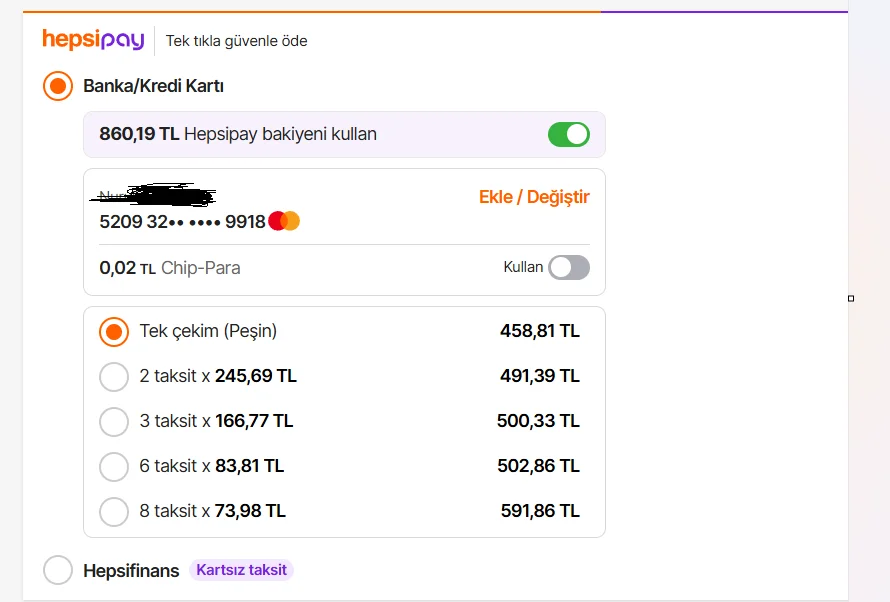Click the Kartsız taksit badge

(x=241, y=570)
